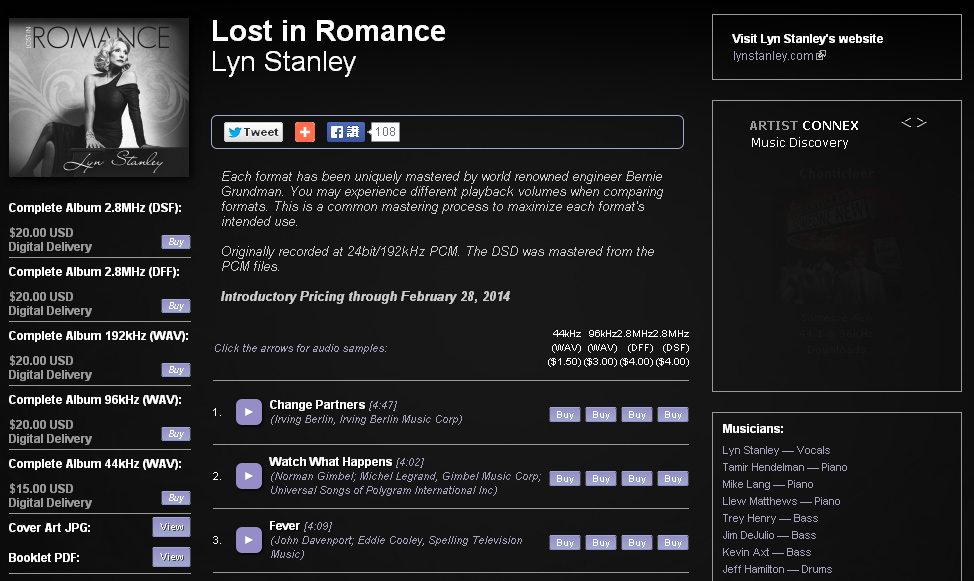This screenshot has height=581, width=974.
Task: Click the Facebook like button
Action: coord(345,132)
